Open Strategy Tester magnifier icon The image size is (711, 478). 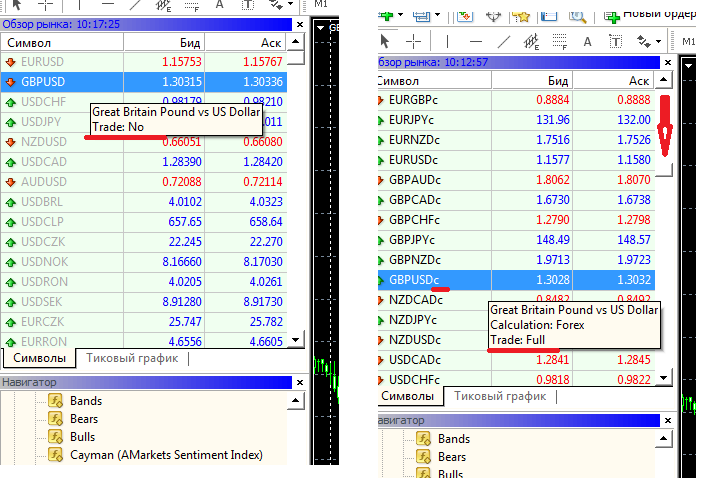(x=577, y=17)
